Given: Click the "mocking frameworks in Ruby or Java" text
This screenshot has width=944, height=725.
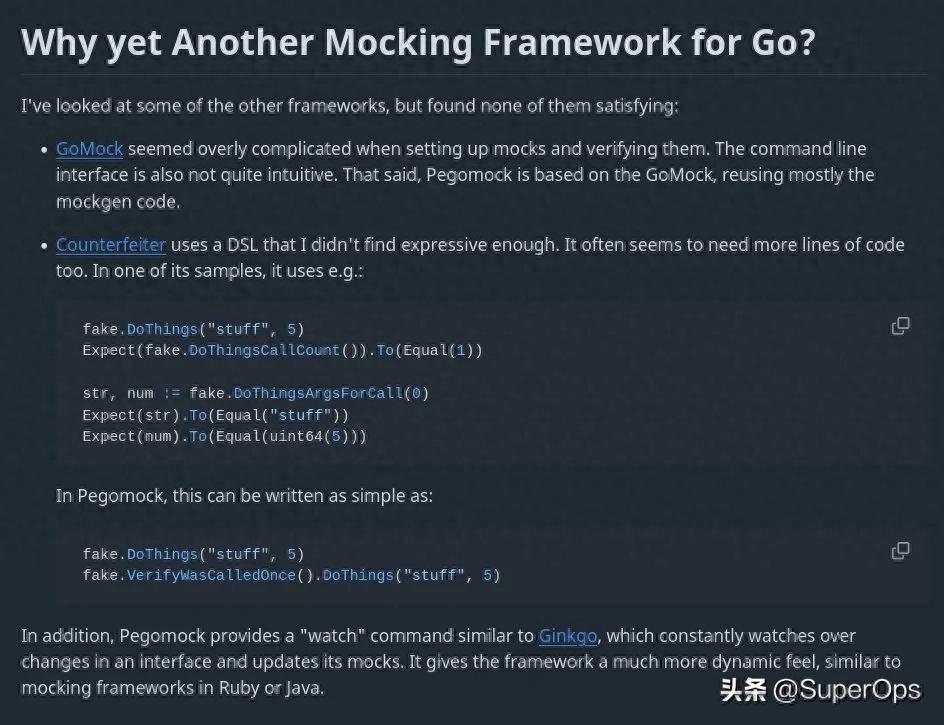Looking at the screenshot, I should coord(172,688).
